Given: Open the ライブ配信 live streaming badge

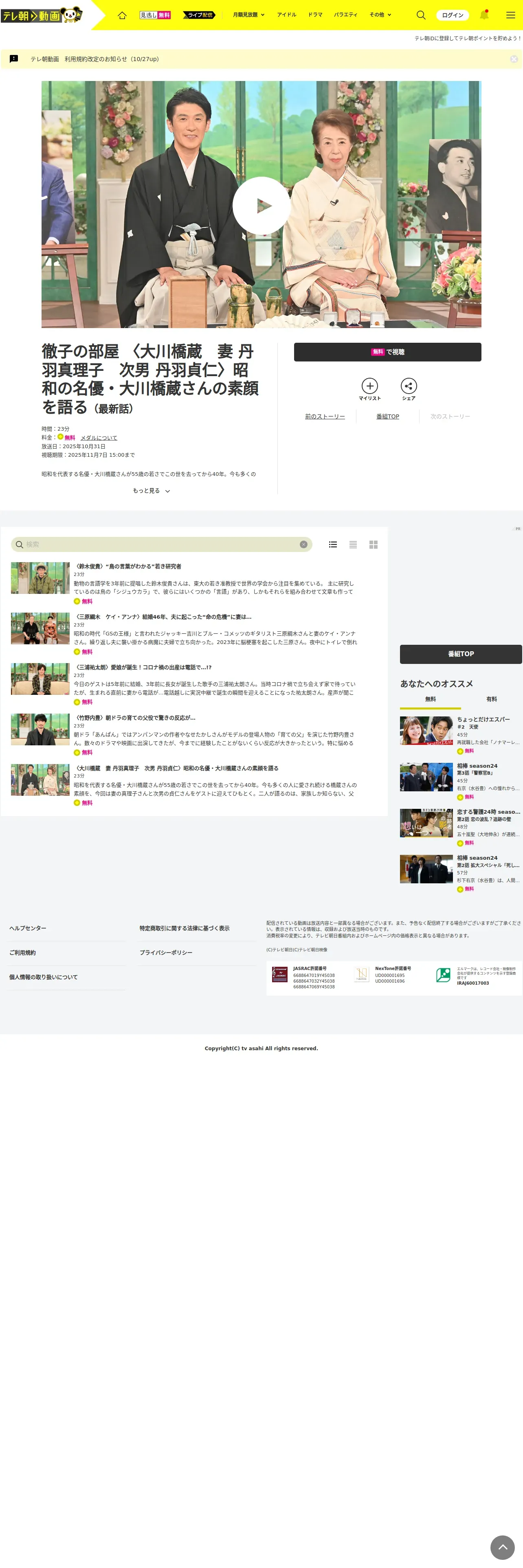Looking at the screenshot, I should [199, 15].
